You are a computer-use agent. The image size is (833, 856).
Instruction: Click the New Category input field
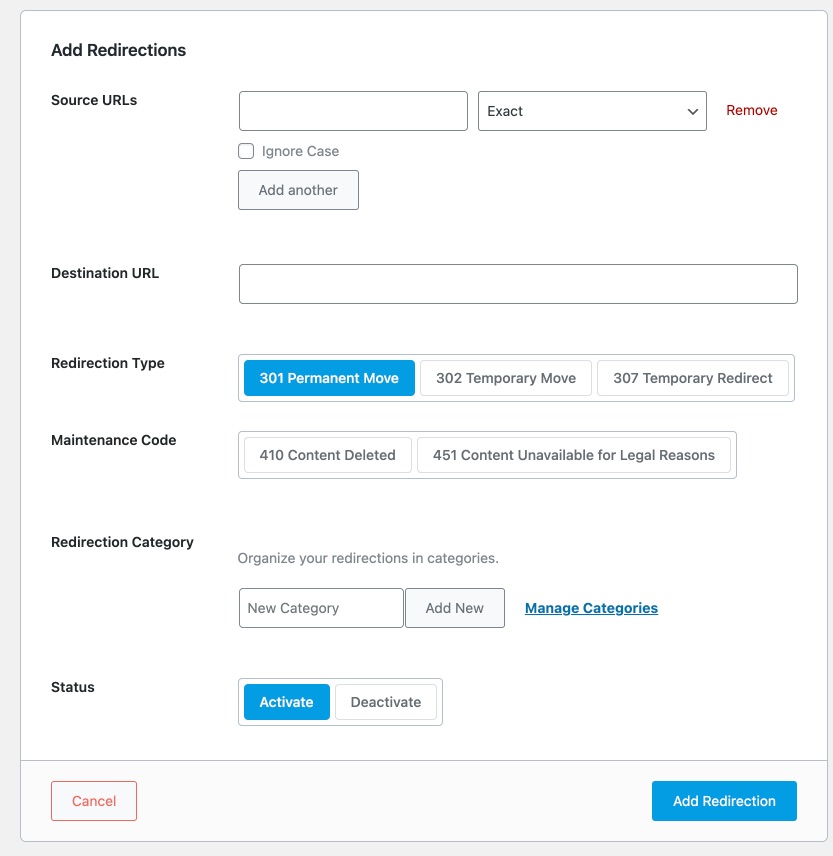coord(321,608)
